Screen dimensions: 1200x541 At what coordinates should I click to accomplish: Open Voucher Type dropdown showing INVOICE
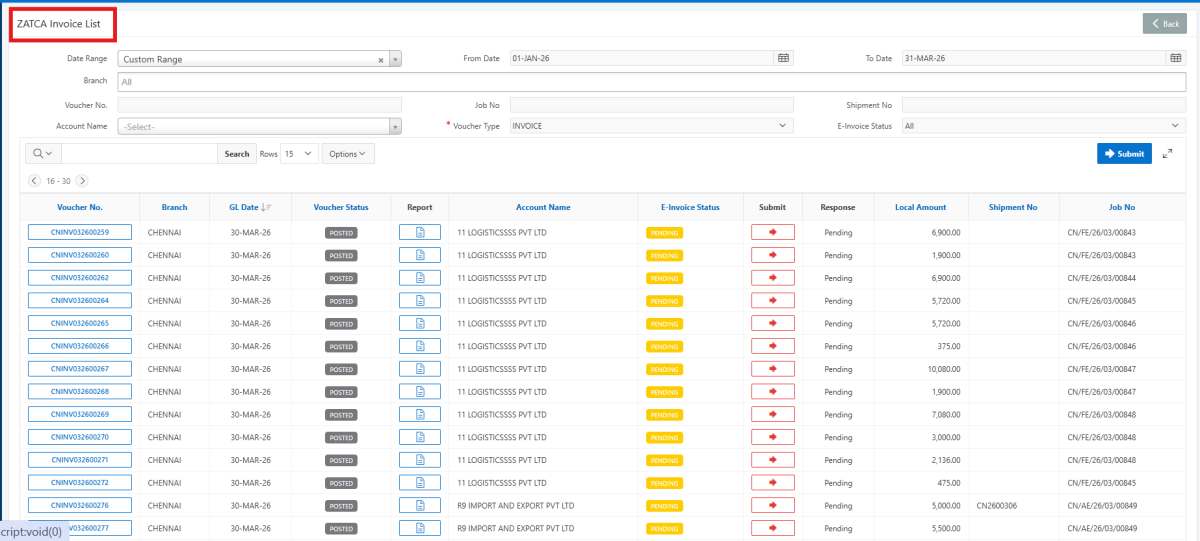coord(651,126)
